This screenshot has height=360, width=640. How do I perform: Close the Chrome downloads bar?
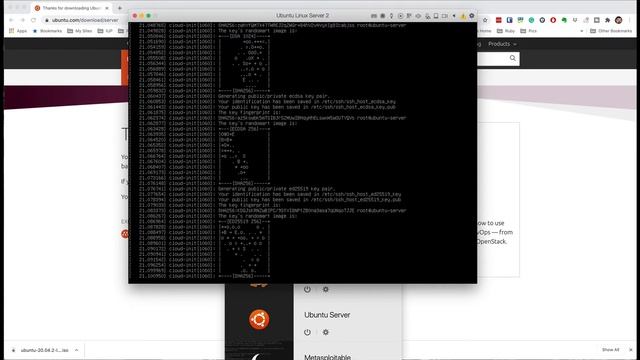(x=631, y=350)
